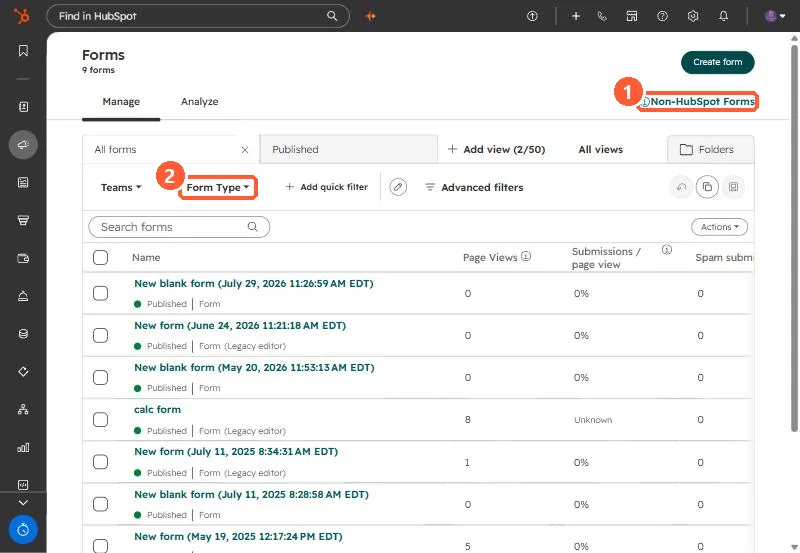
Task: Open Advanced filters
Action: (474, 187)
